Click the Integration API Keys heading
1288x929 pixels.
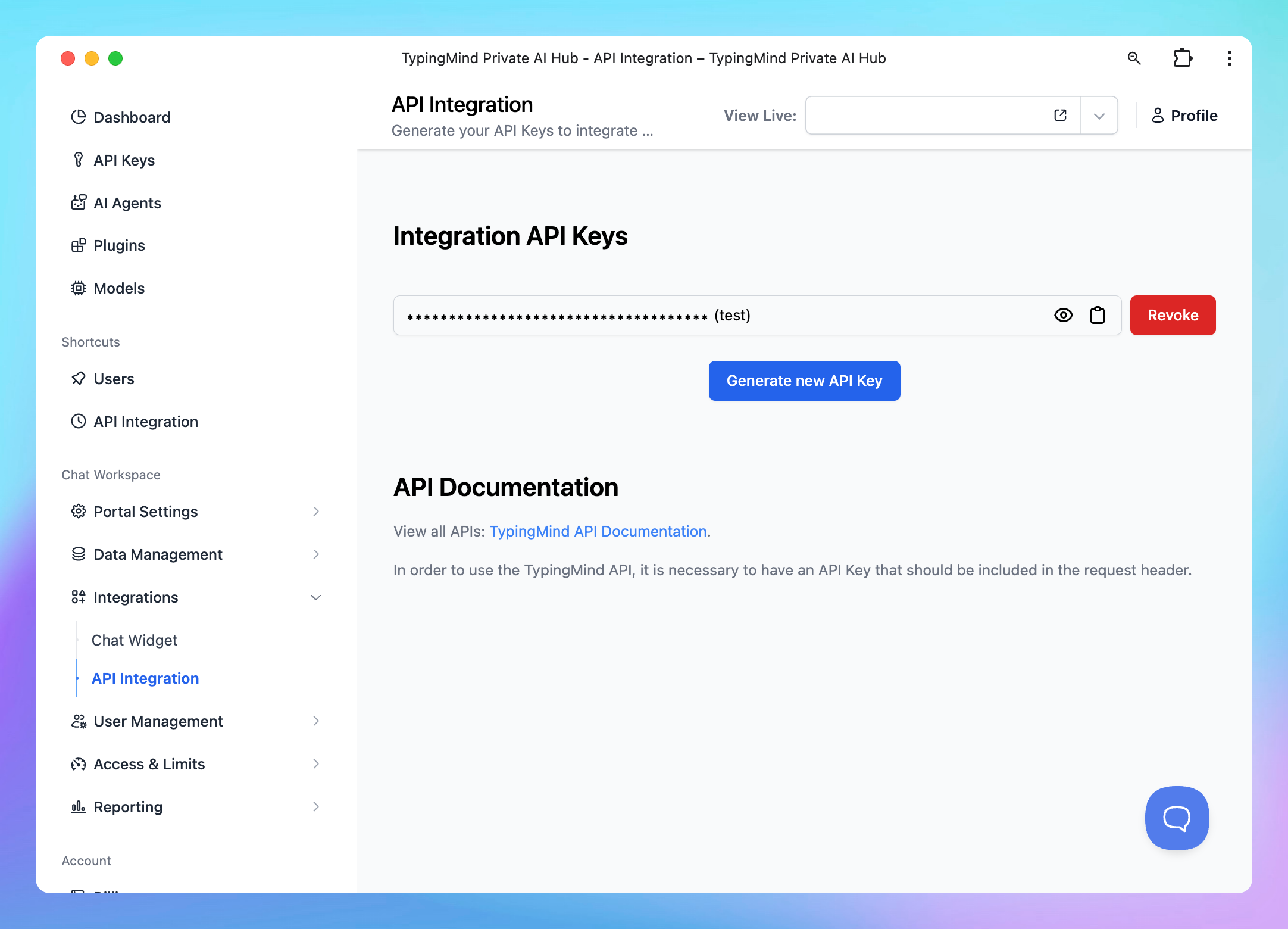point(510,236)
